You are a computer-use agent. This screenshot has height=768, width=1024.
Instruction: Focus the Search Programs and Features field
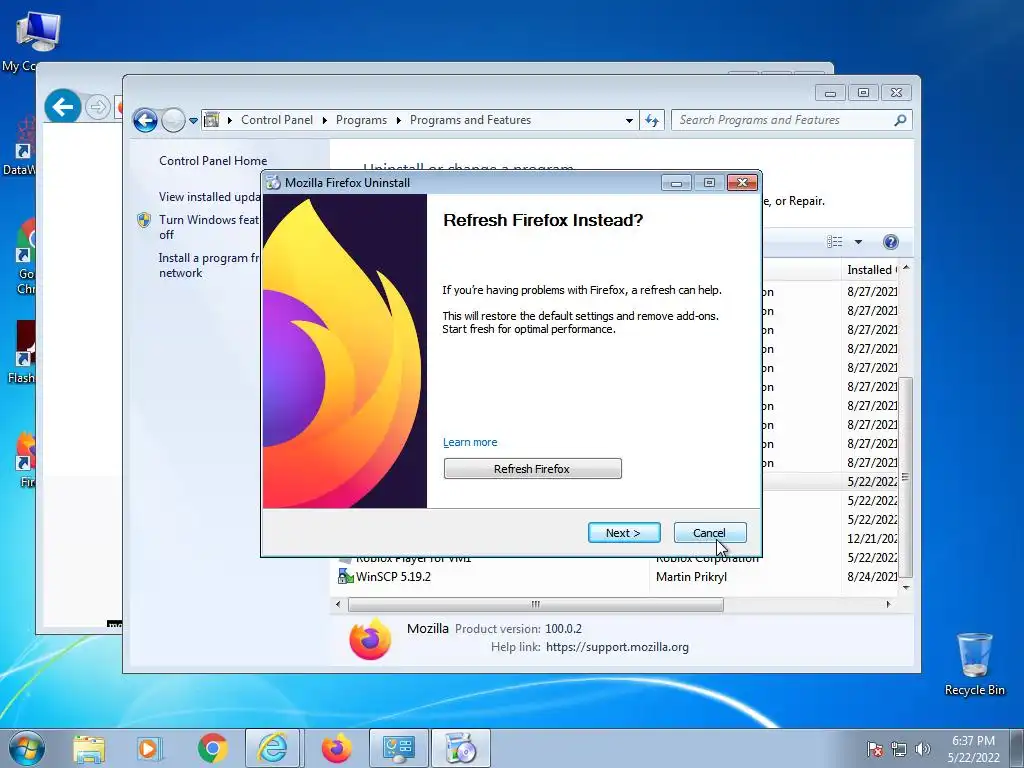point(784,120)
